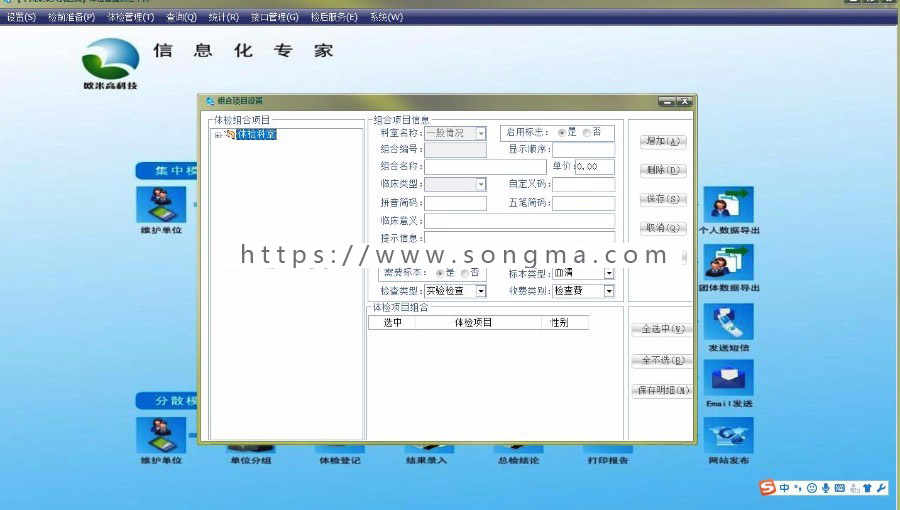The height and width of the screenshot is (510, 900).
Task: Click the 全选中(Y) button
Action: point(662,329)
